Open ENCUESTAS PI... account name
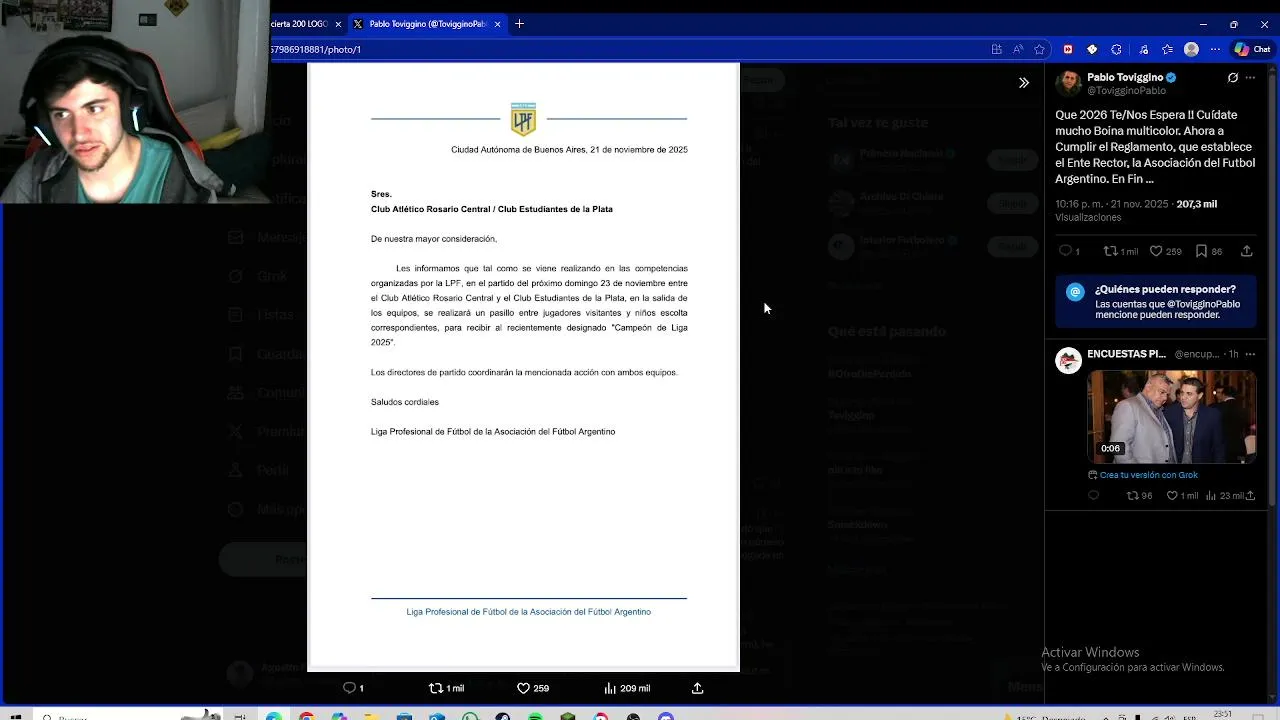The image size is (1280, 720). click(x=1127, y=354)
